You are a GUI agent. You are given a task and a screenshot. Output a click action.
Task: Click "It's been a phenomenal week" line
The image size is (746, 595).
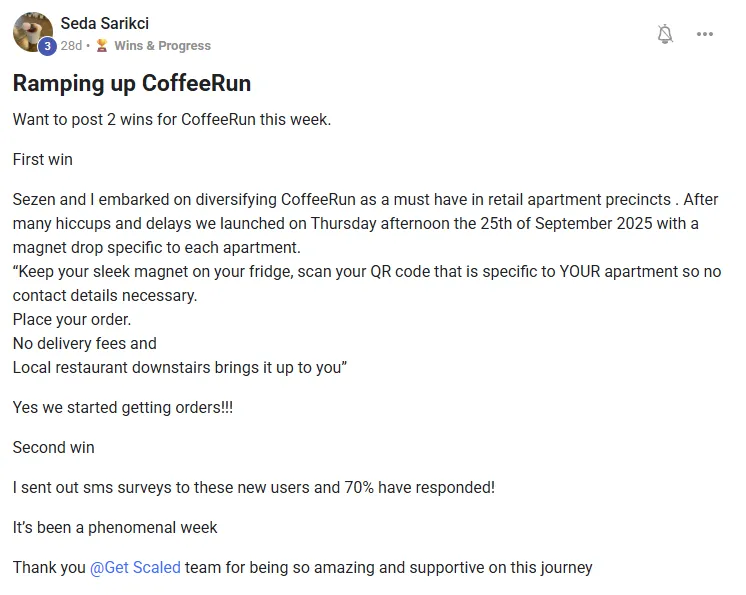click(x=115, y=527)
